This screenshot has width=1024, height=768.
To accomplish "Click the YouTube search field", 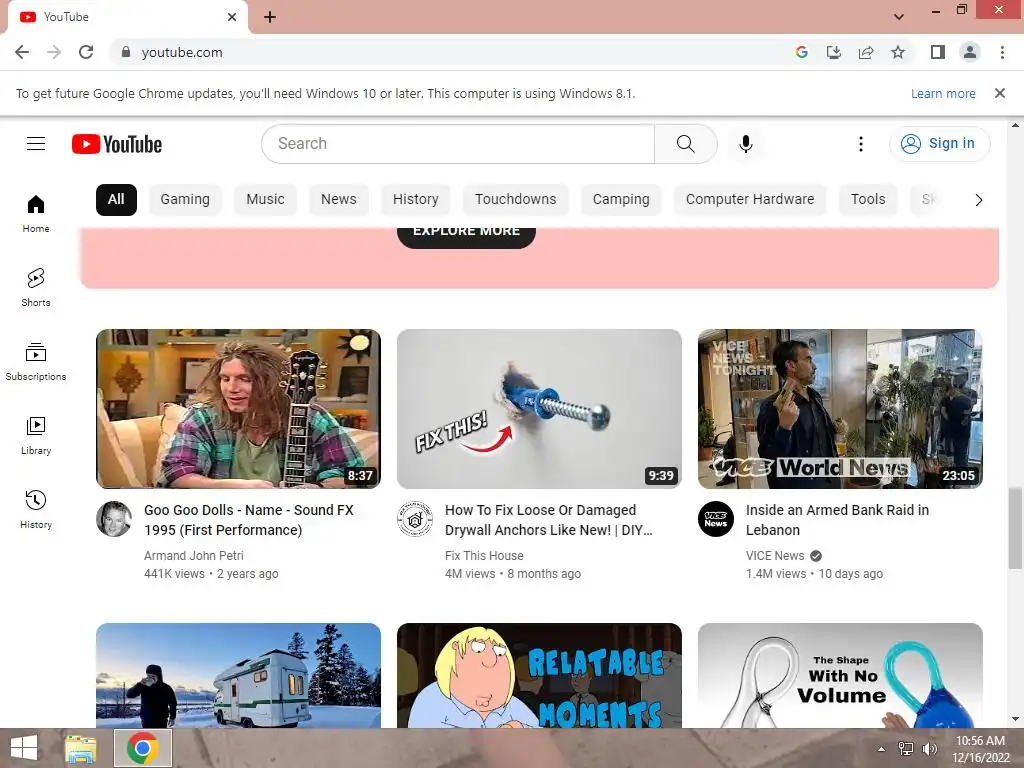I will click(458, 144).
